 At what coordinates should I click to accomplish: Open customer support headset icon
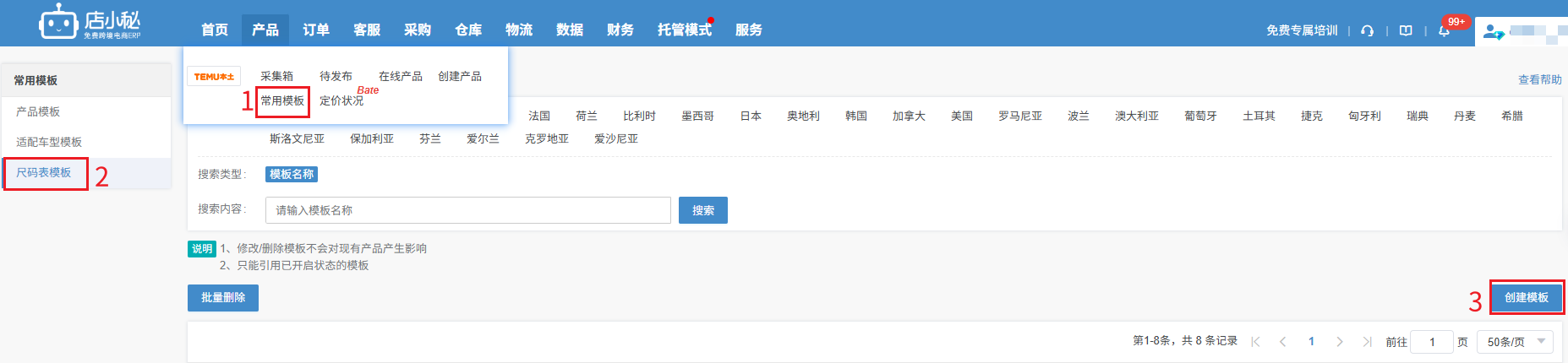1367,30
